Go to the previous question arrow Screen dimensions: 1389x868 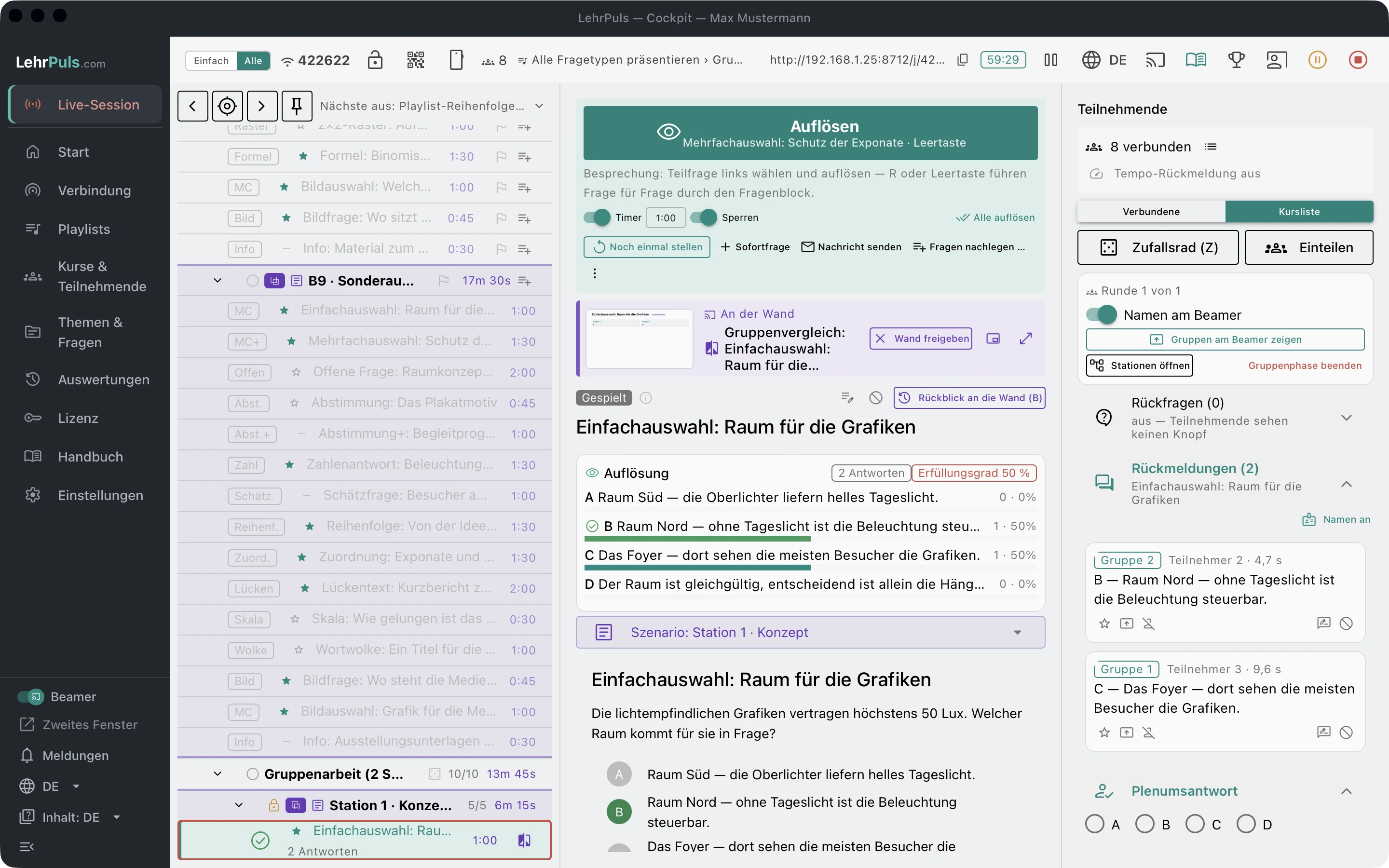pyautogui.click(x=193, y=106)
